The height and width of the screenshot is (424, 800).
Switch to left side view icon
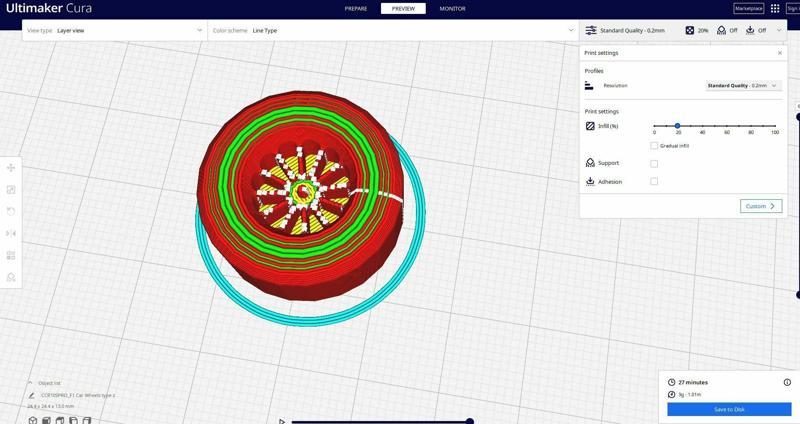pos(73,420)
